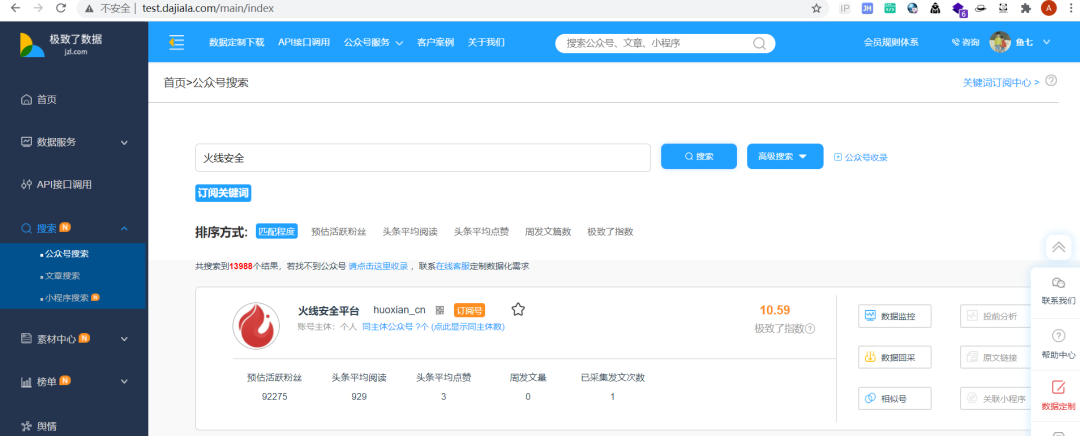Screen dimensions: 1080x436
Task: Expand 榜单 sidebar menu
Action: pyautogui.click(x=74, y=381)
